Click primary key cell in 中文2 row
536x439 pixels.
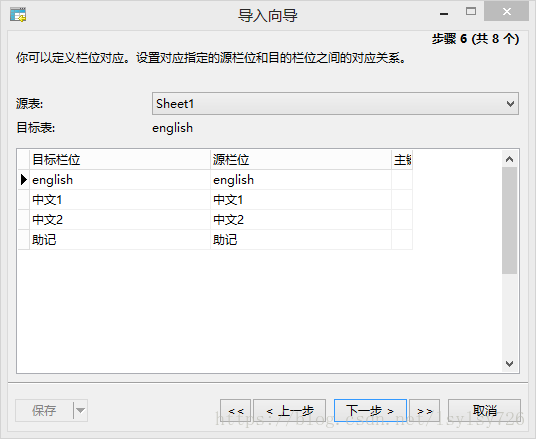(402, 220)
